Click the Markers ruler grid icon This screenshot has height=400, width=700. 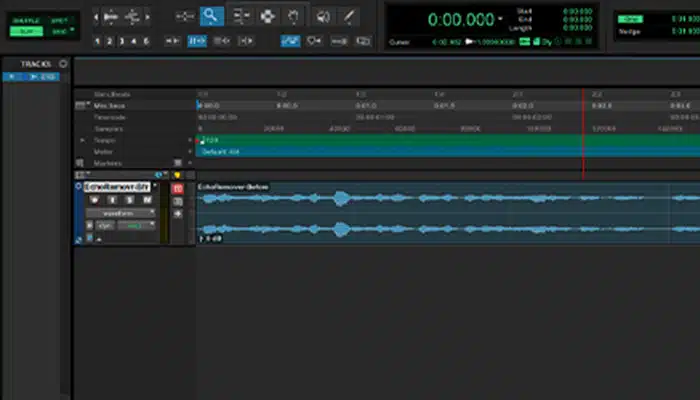coord(178,163)
